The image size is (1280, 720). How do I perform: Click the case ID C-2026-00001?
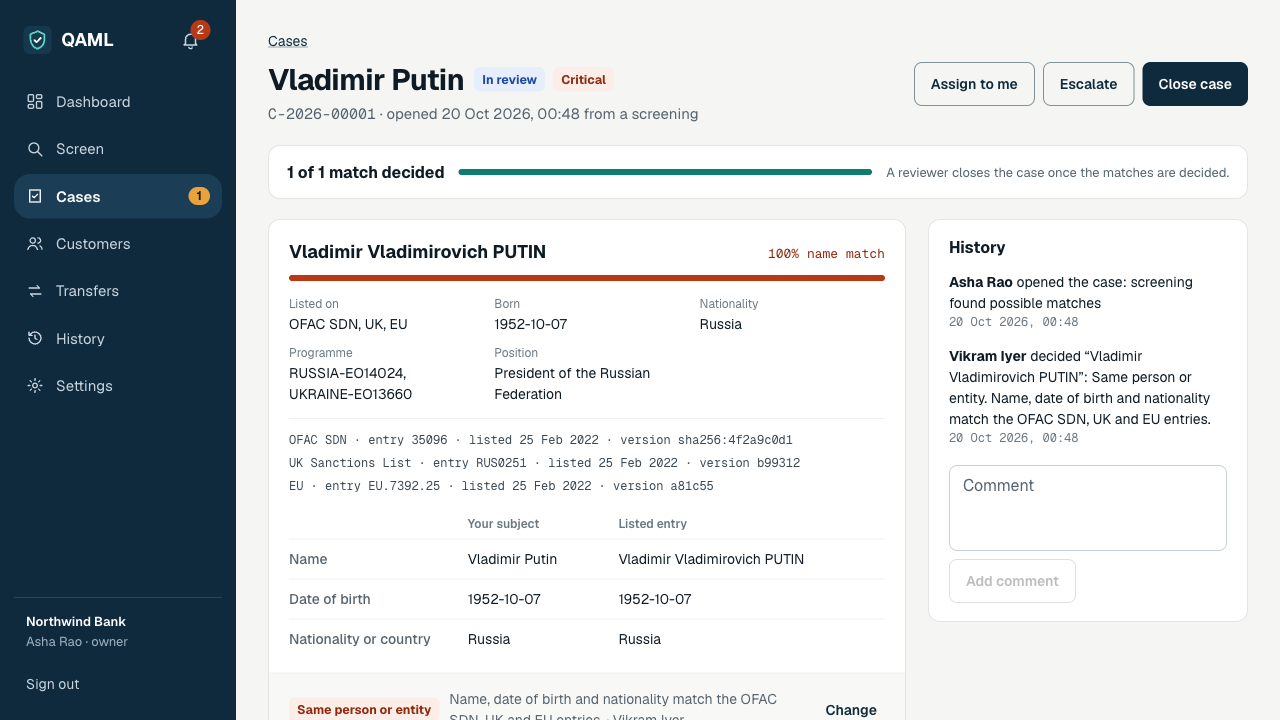click(x=322, y=114)
